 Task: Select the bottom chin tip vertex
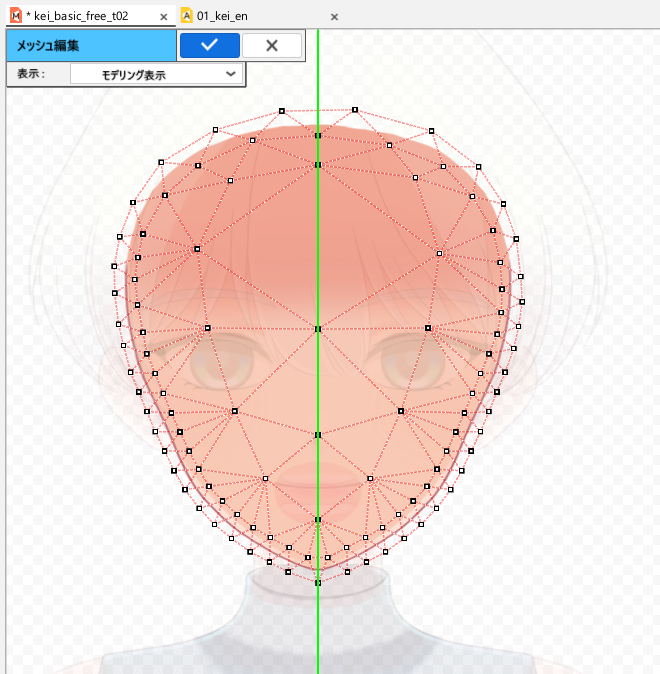[x=318, y=582]
